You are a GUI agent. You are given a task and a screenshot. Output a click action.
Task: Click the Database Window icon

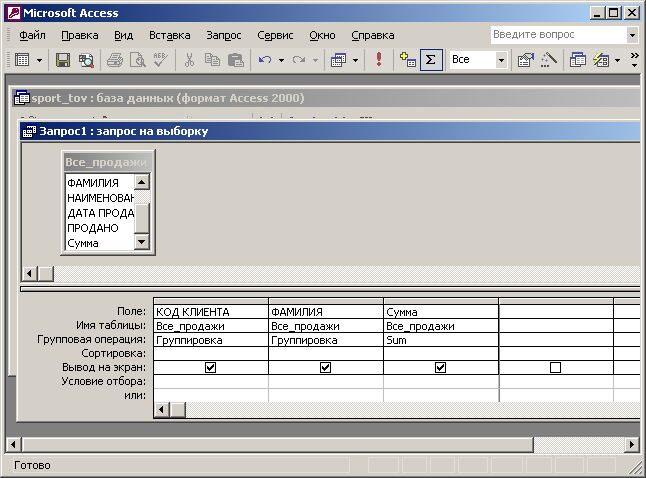[578, 60]
